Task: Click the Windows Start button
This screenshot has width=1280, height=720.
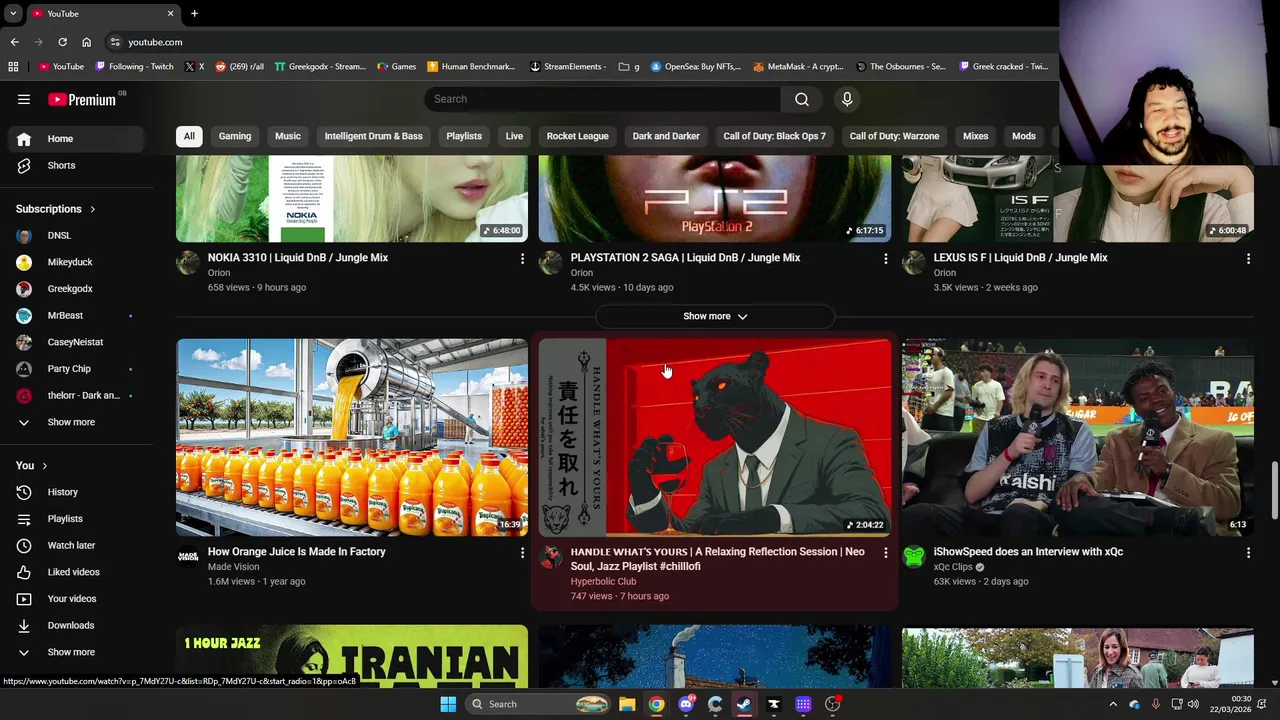Action: (448, 704)
